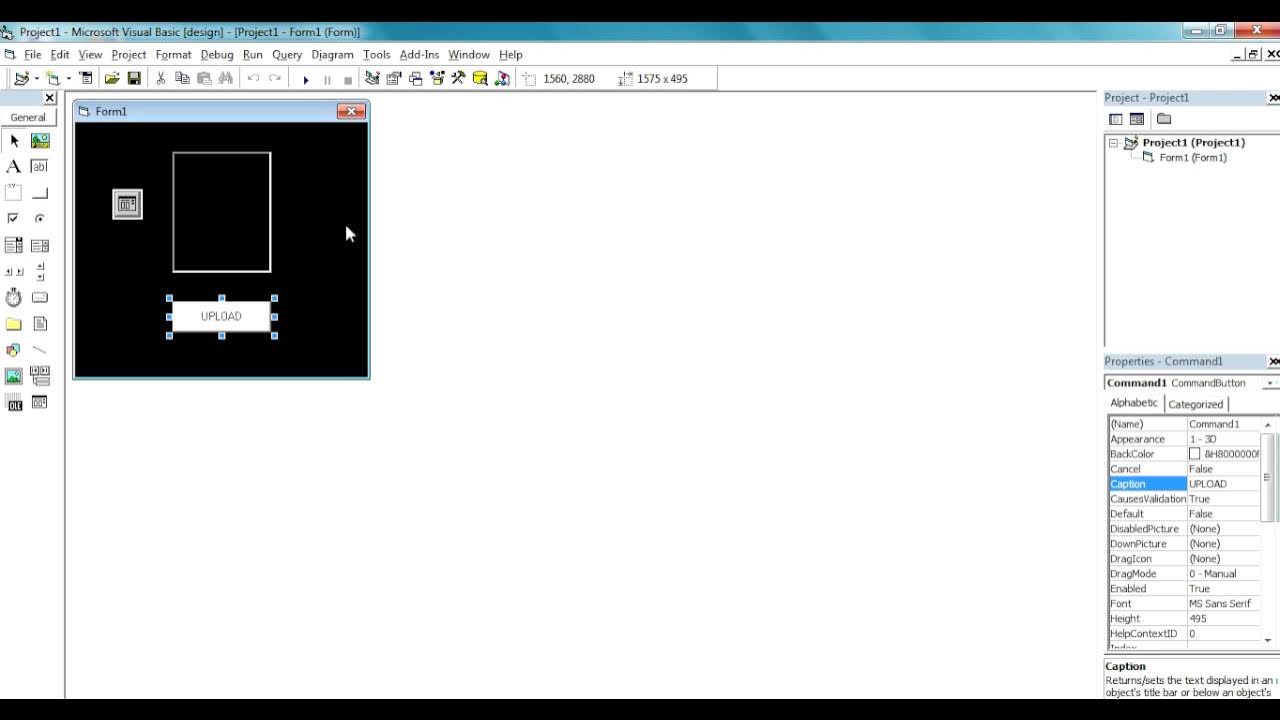The width and height of the screenshot is (1280, 720).
Task: Select the Line tool in the toolbox
Action: click(40, 350)
